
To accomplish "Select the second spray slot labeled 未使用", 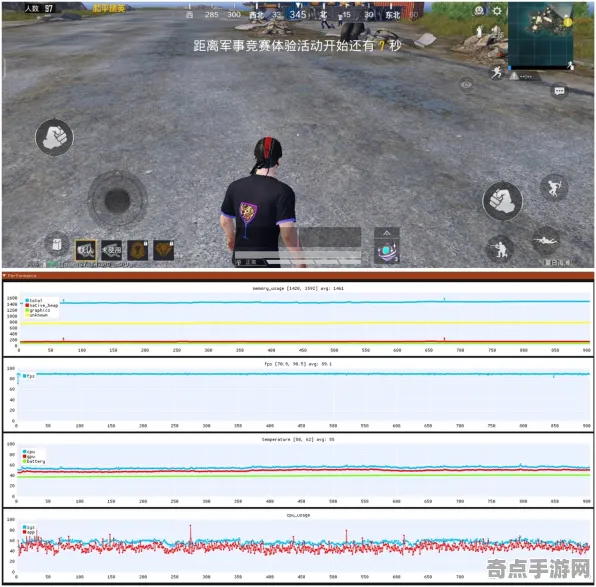I will coord(112,250).
